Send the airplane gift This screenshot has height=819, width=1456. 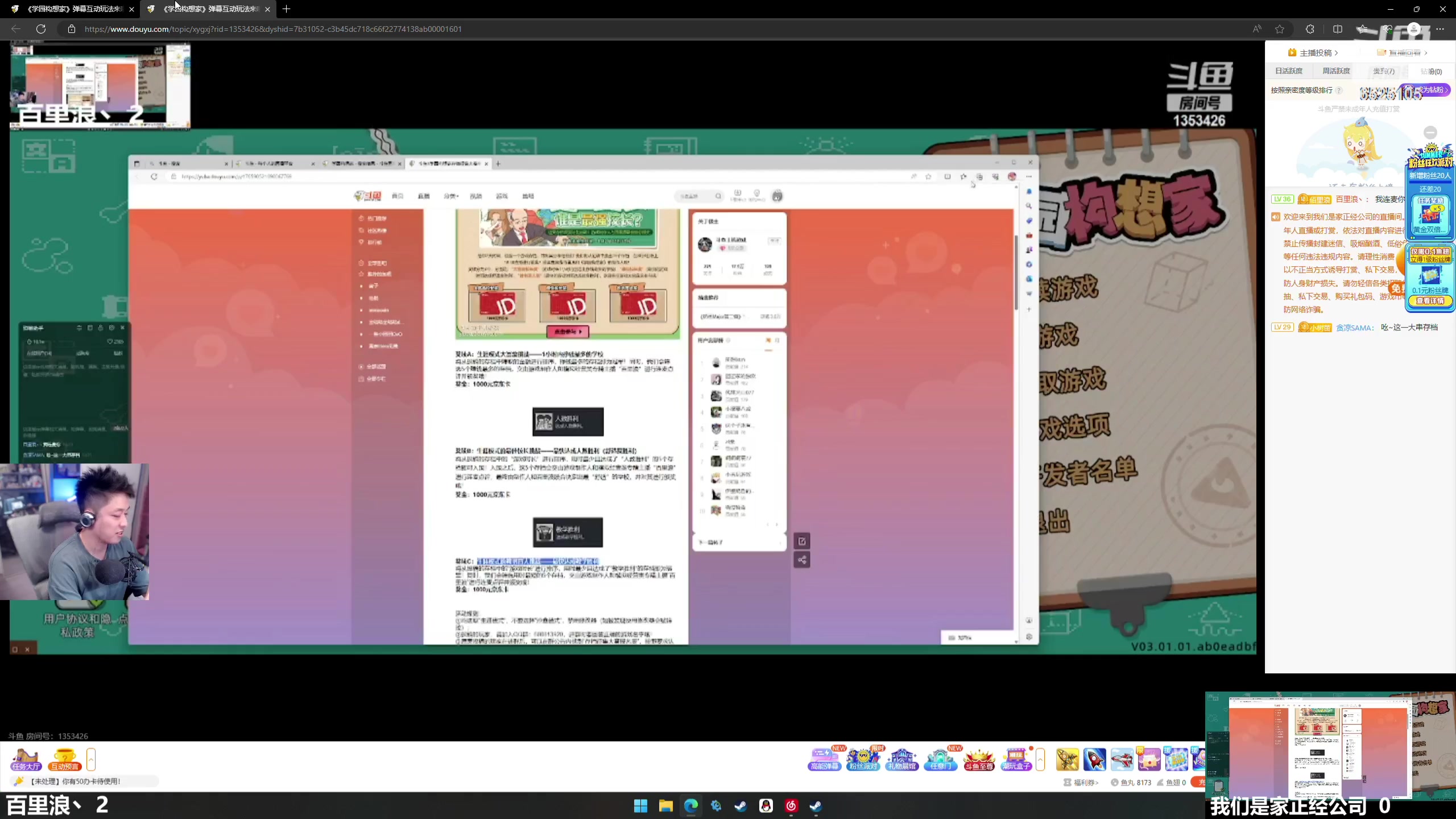click(1122, 759)
